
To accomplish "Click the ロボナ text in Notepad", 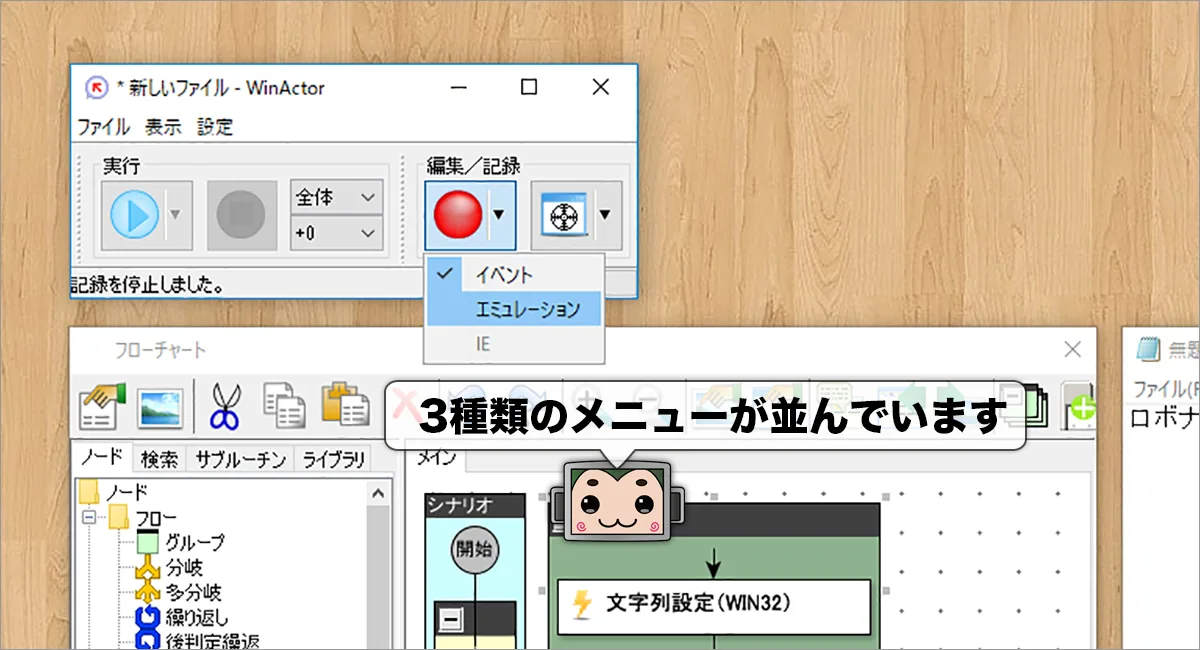I will [1164, 418].
